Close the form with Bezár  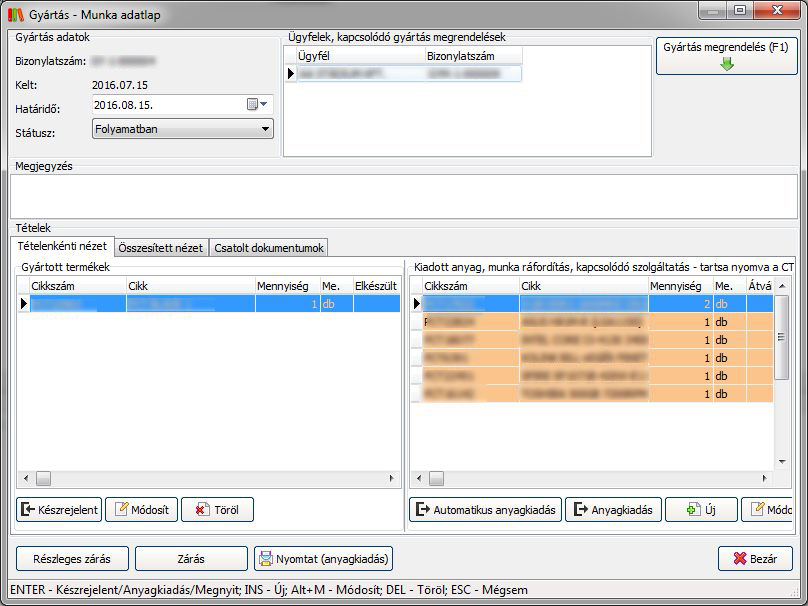coord(755,559)
